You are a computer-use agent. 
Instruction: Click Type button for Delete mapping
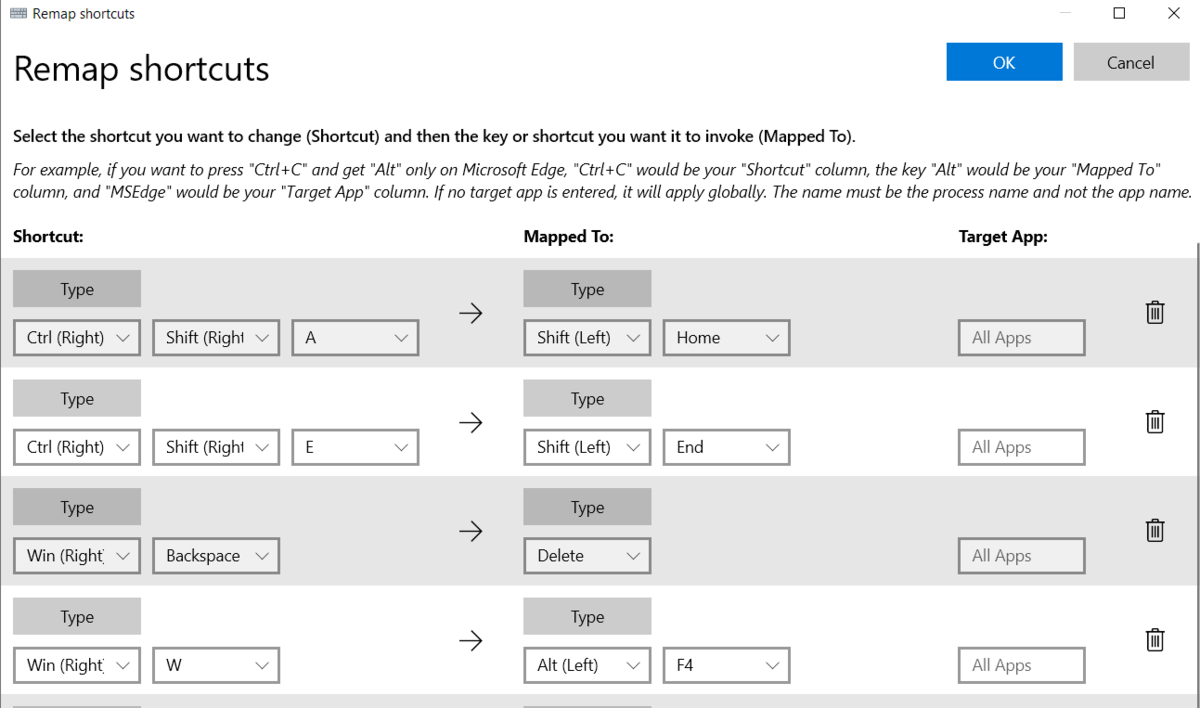[587, 507]
